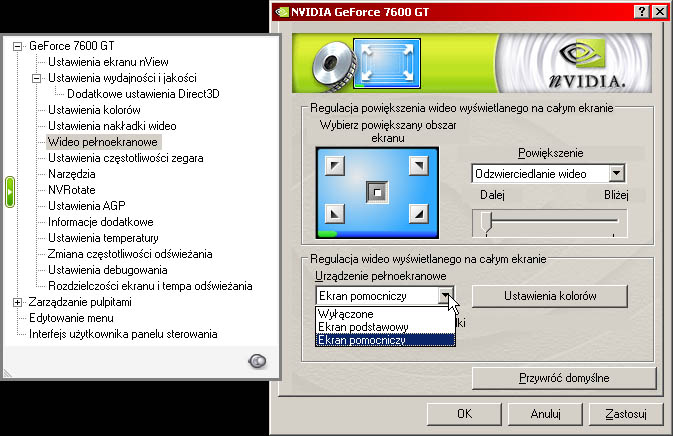Open Ustawienia AGP
The height and width of the screenshot is (436, 673).
tap(87, 206)
